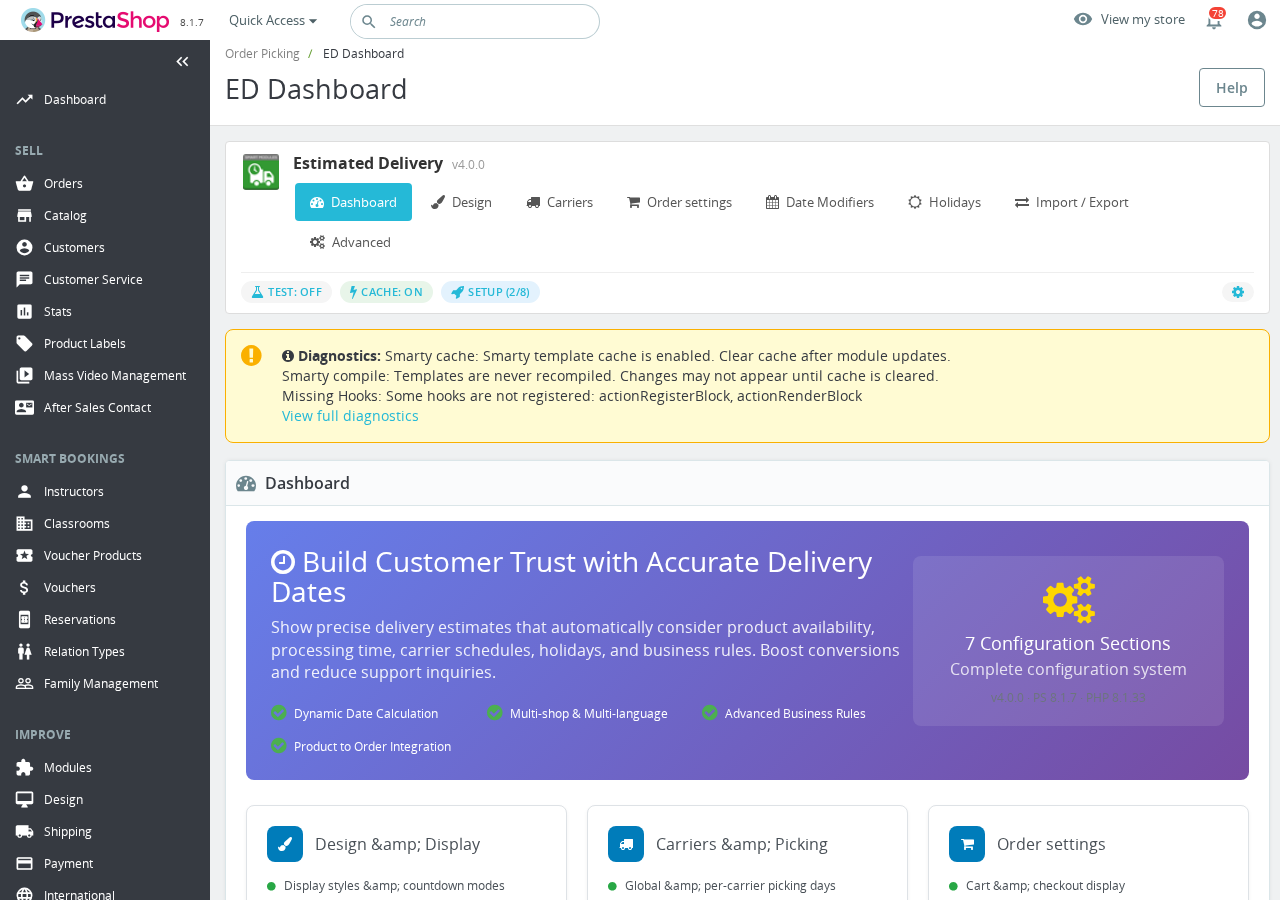Click the Stats chart icon in sidebar

point(25,312)
